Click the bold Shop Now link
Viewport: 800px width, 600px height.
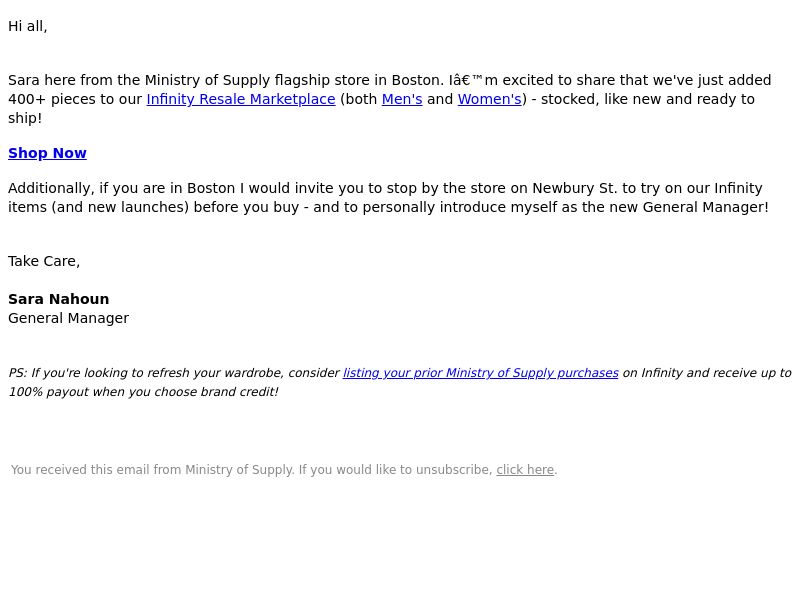(x=47, y=153)
